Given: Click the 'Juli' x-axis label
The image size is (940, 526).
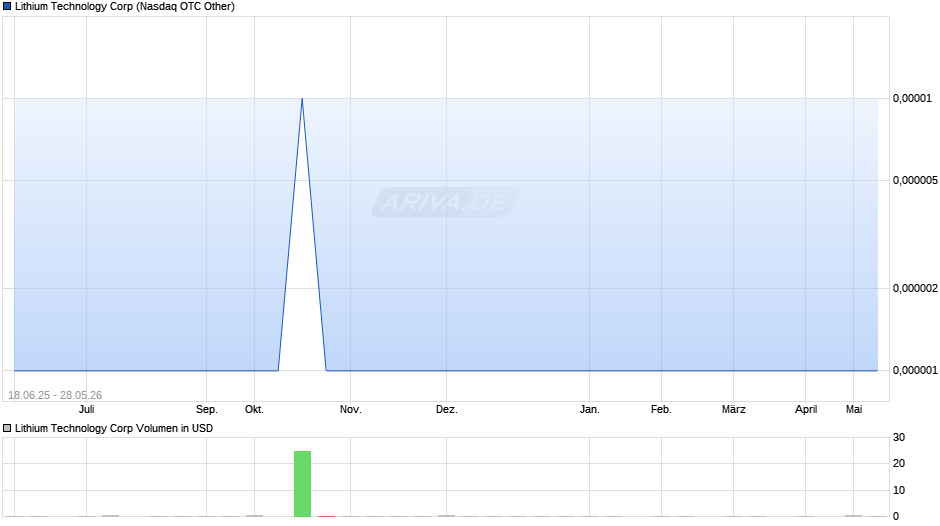Looking at the screenshot, I should pos(87,409).
